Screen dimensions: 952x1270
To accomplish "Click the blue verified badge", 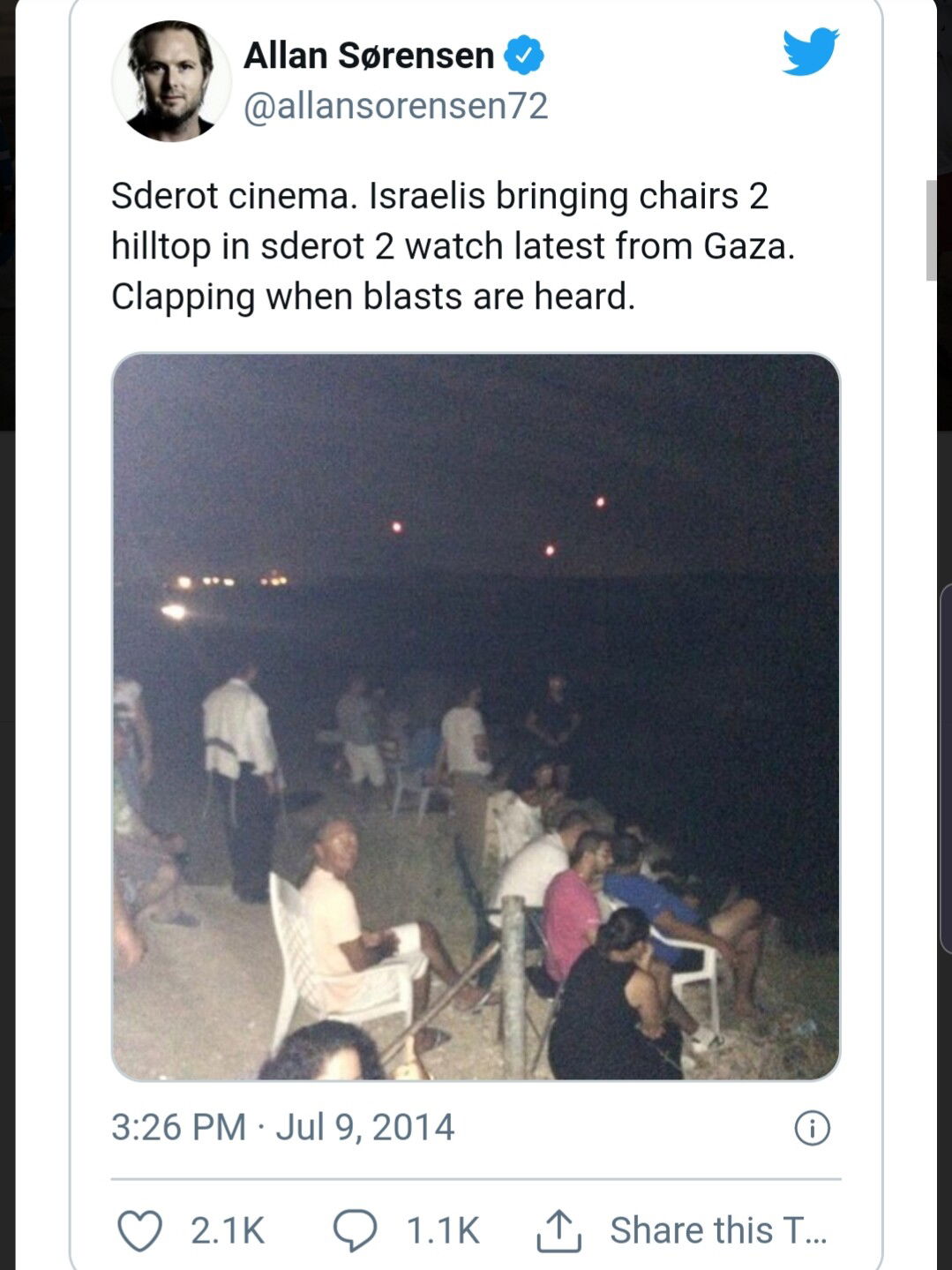I will pyautogui.click(x=524, y=56).
